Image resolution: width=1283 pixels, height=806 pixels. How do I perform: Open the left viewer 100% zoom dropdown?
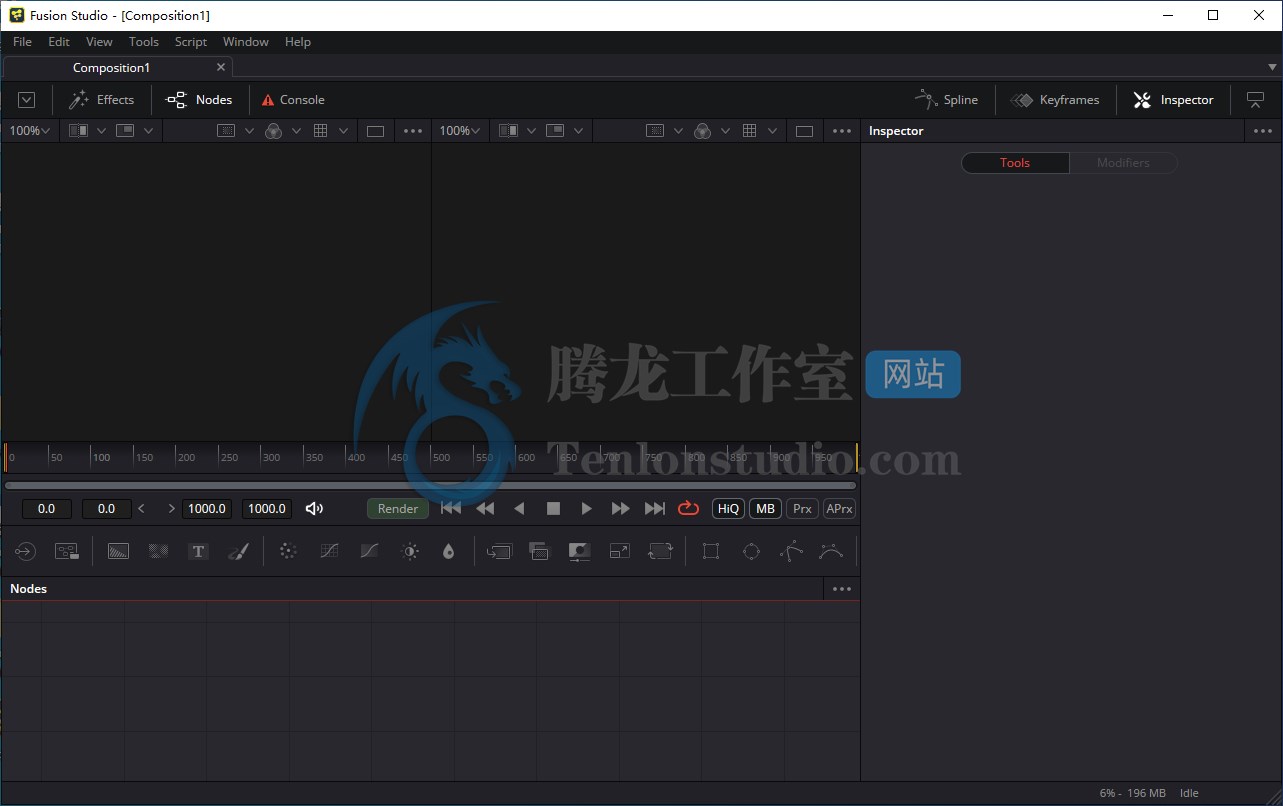click(x=30, y=131)
